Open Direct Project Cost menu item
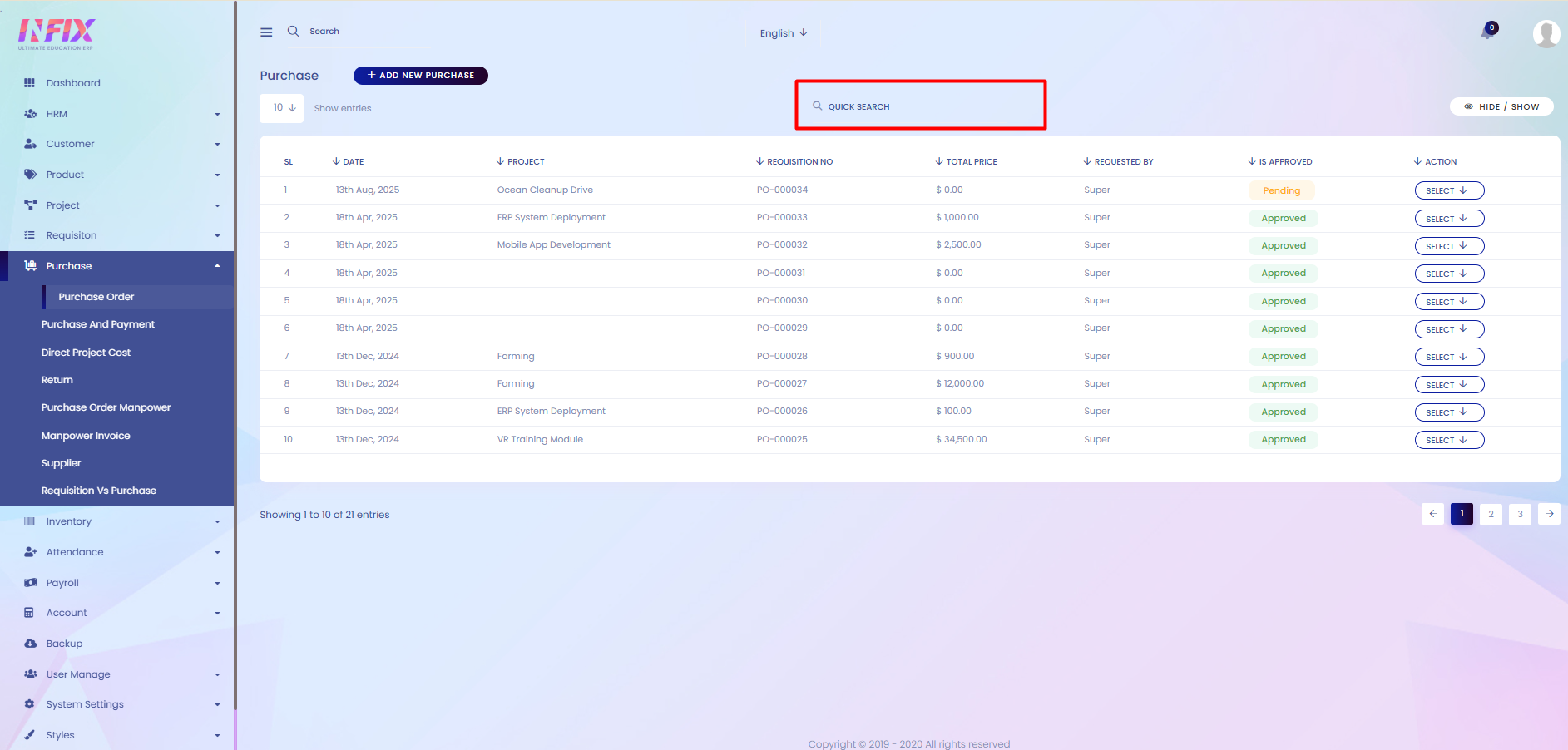 click(x=86, y=353)
